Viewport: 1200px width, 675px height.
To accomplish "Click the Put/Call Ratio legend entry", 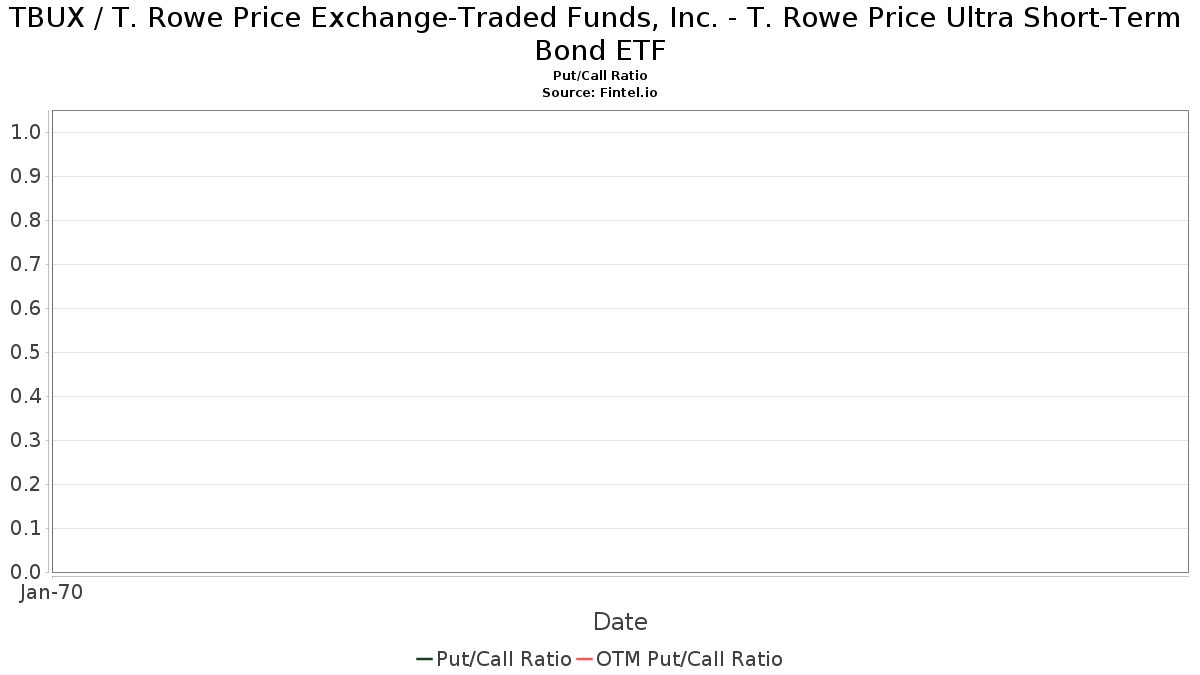I will (494, 659).
